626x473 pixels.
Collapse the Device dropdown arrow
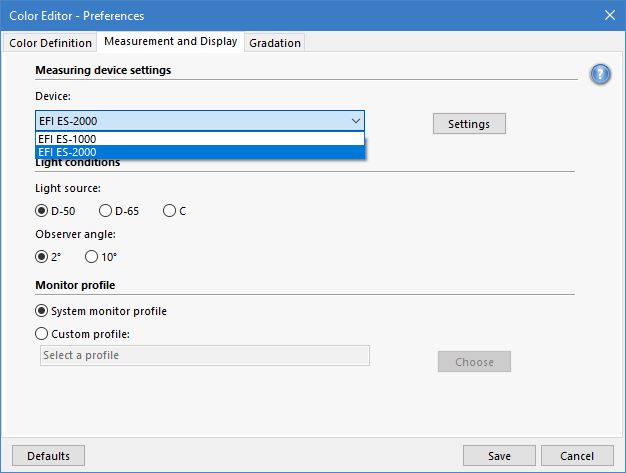click(355, 121)
